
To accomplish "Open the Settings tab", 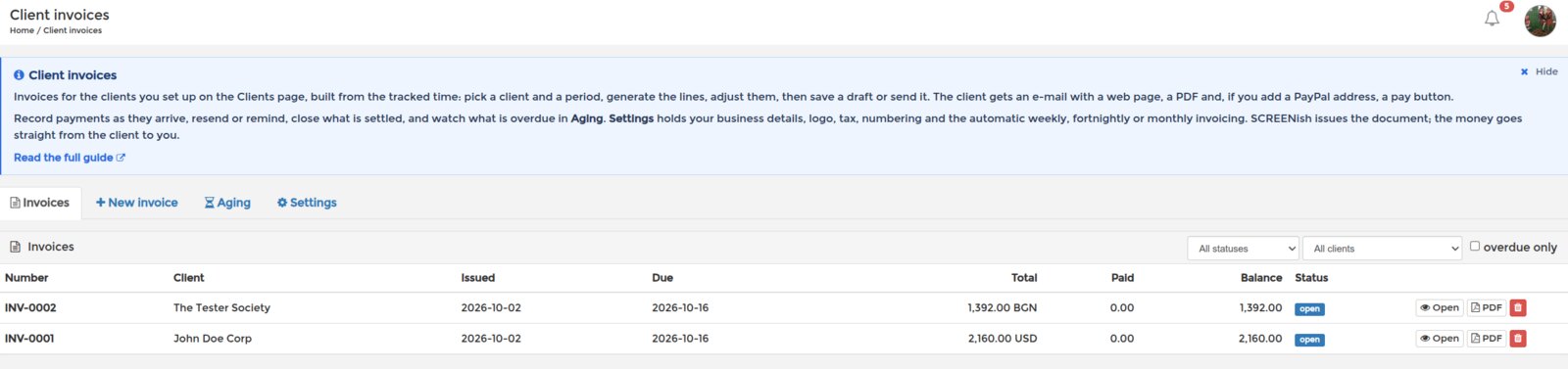I will pos(307,203).
